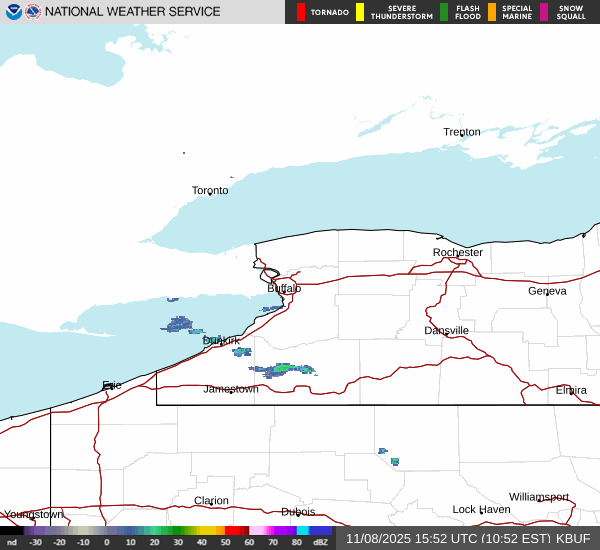The width and height of the screenshot is (600, 550).
Task: Click the Williamsport city label
Action: pos(538,497)
